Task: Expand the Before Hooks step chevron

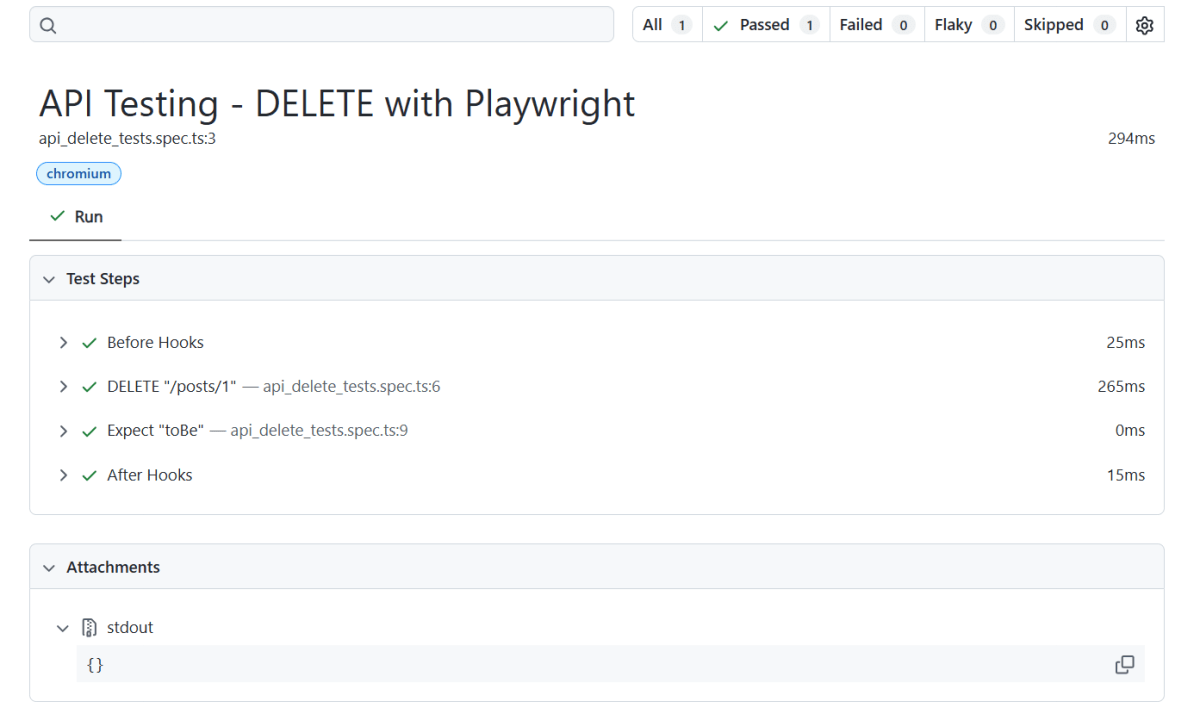Action: (63, 343)
